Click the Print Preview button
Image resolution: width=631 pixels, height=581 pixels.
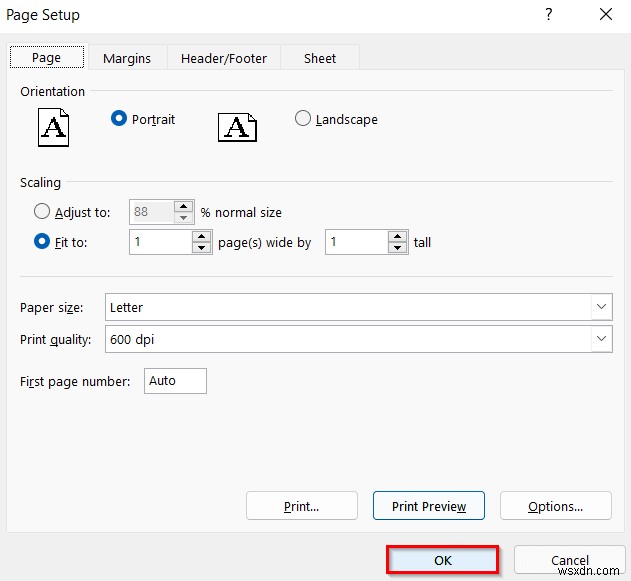[x=429, y=506]
